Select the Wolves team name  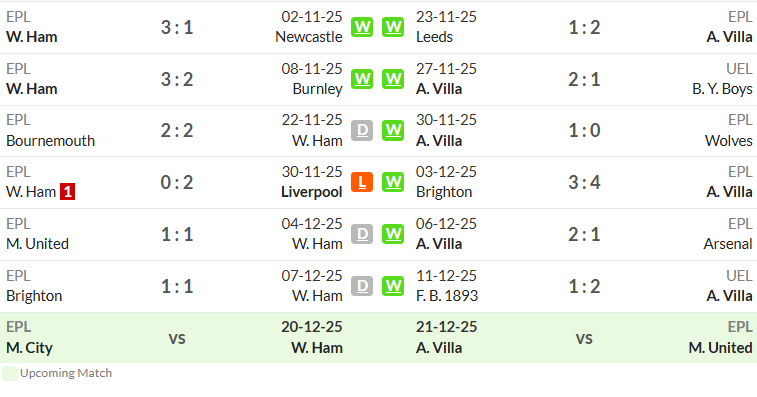pyautogui.click(x=729, y=141)
